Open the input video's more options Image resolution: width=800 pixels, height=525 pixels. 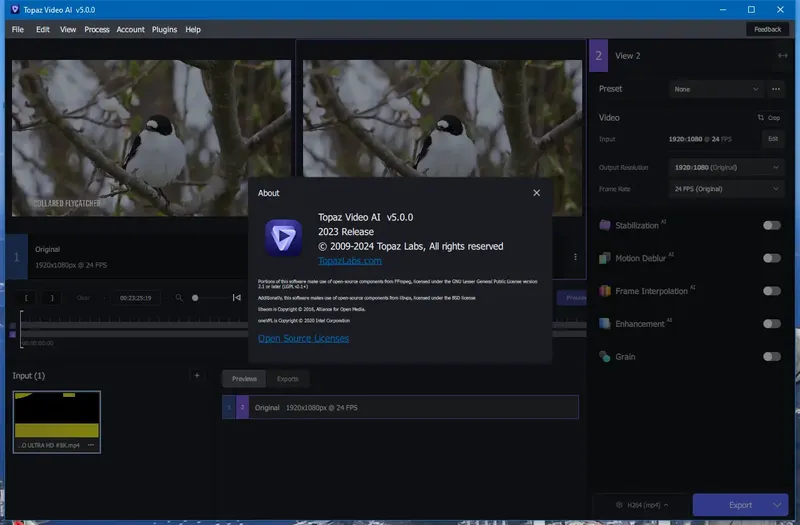click(x=91, y=445)
